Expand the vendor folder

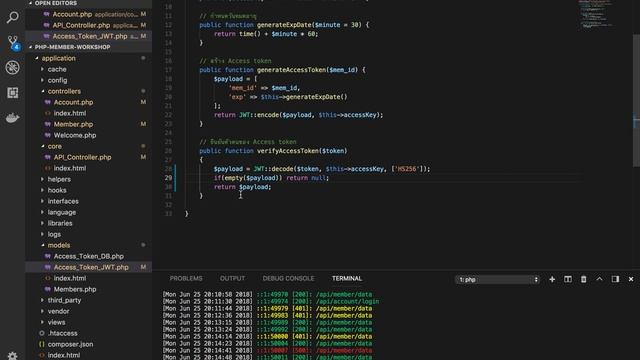click(89, 311)
